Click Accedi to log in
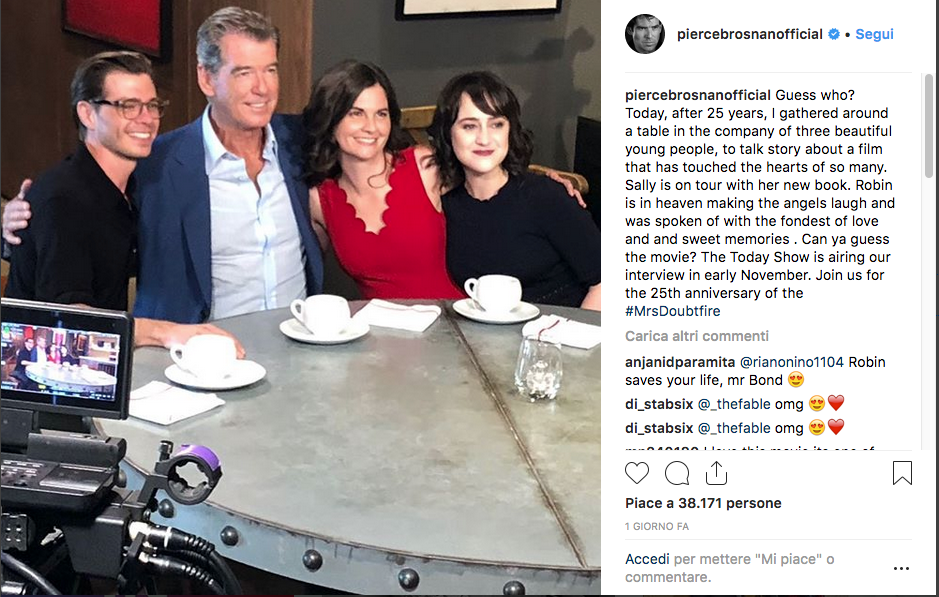This screenshot has height=597, width=939. click(x=647, y=559)
